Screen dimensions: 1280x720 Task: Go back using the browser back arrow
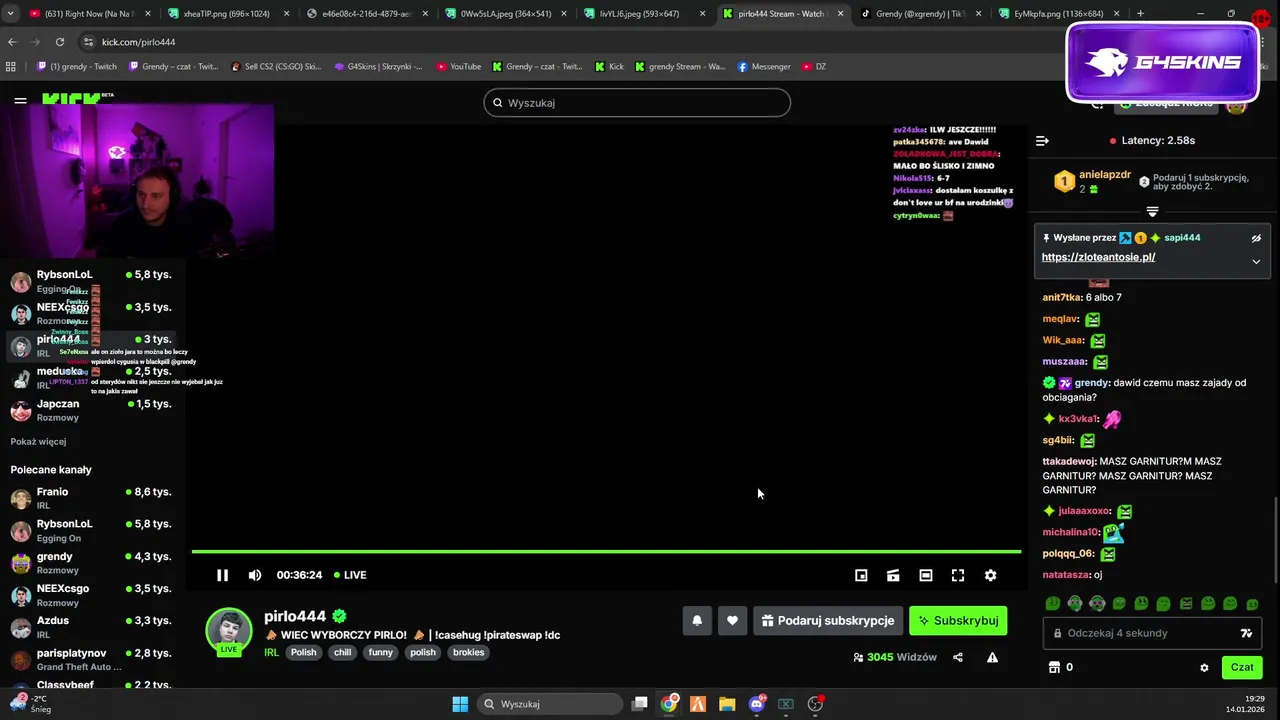[x=12, y=42]
